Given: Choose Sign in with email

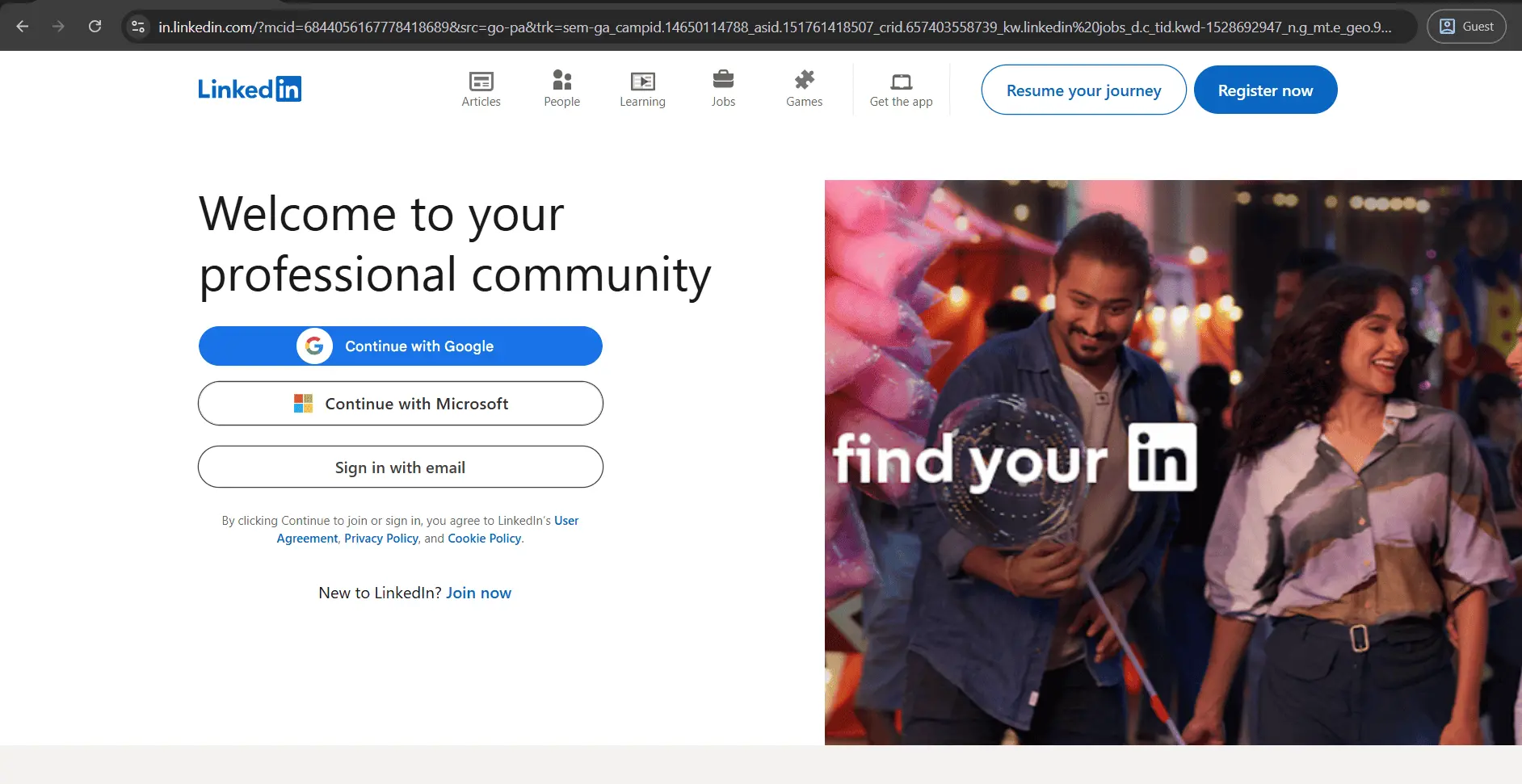Looking at the screenshot, I should pyautogui.click(x=400, y=467).
